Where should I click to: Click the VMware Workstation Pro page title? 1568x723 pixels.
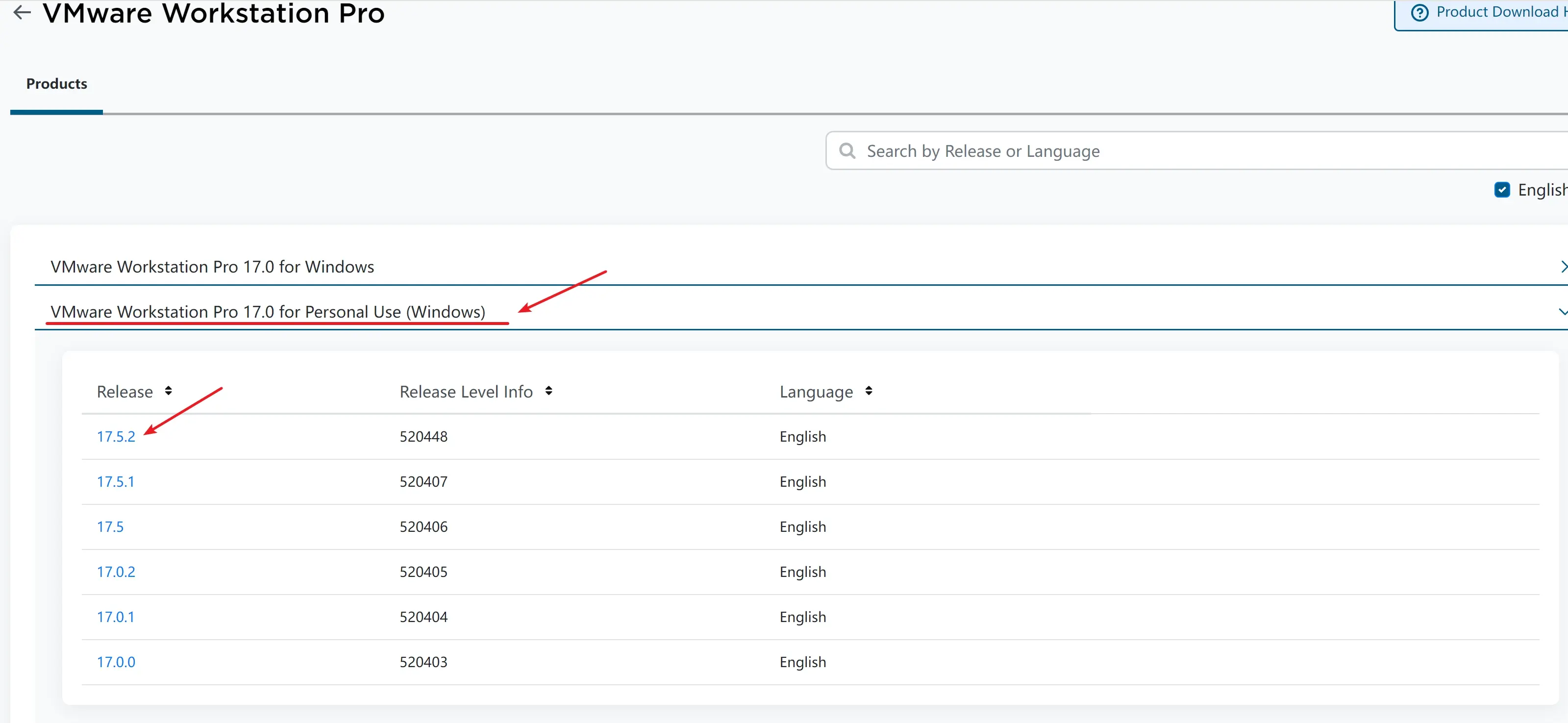point(214,13)
